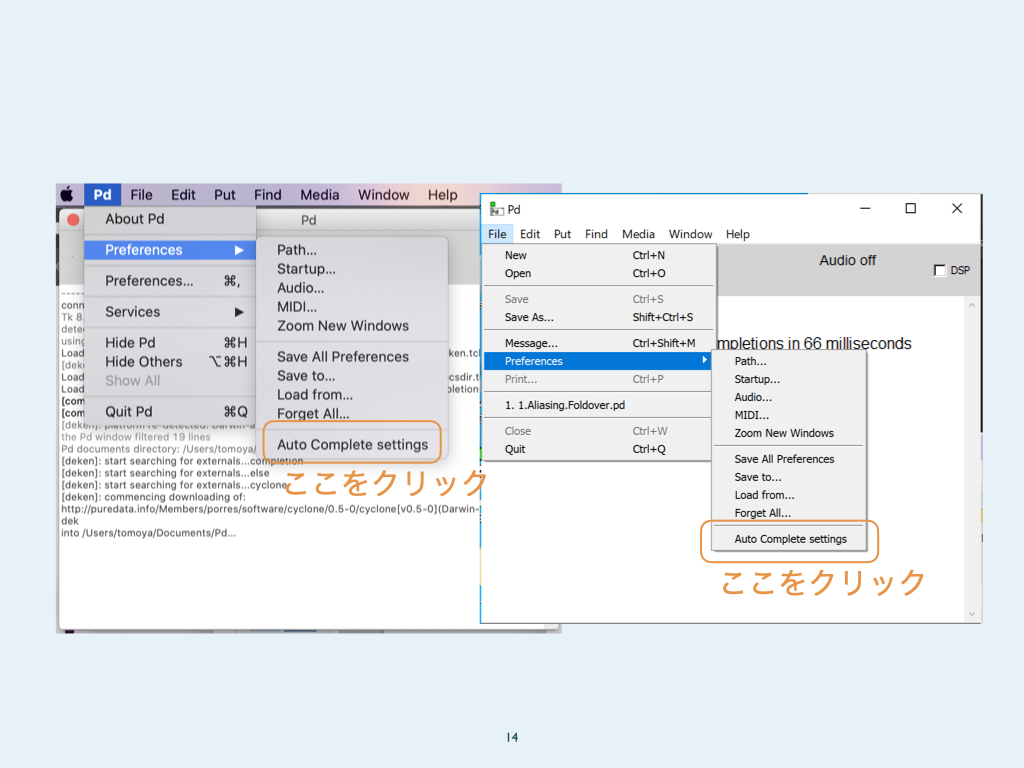Open the Media menu in the macOS menu bar
The width and height of the screenshot is (1024, 768).
320,195
